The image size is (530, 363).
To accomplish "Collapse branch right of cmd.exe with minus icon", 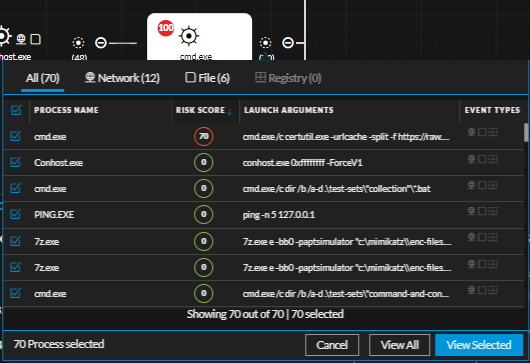I will pos(288,43).
